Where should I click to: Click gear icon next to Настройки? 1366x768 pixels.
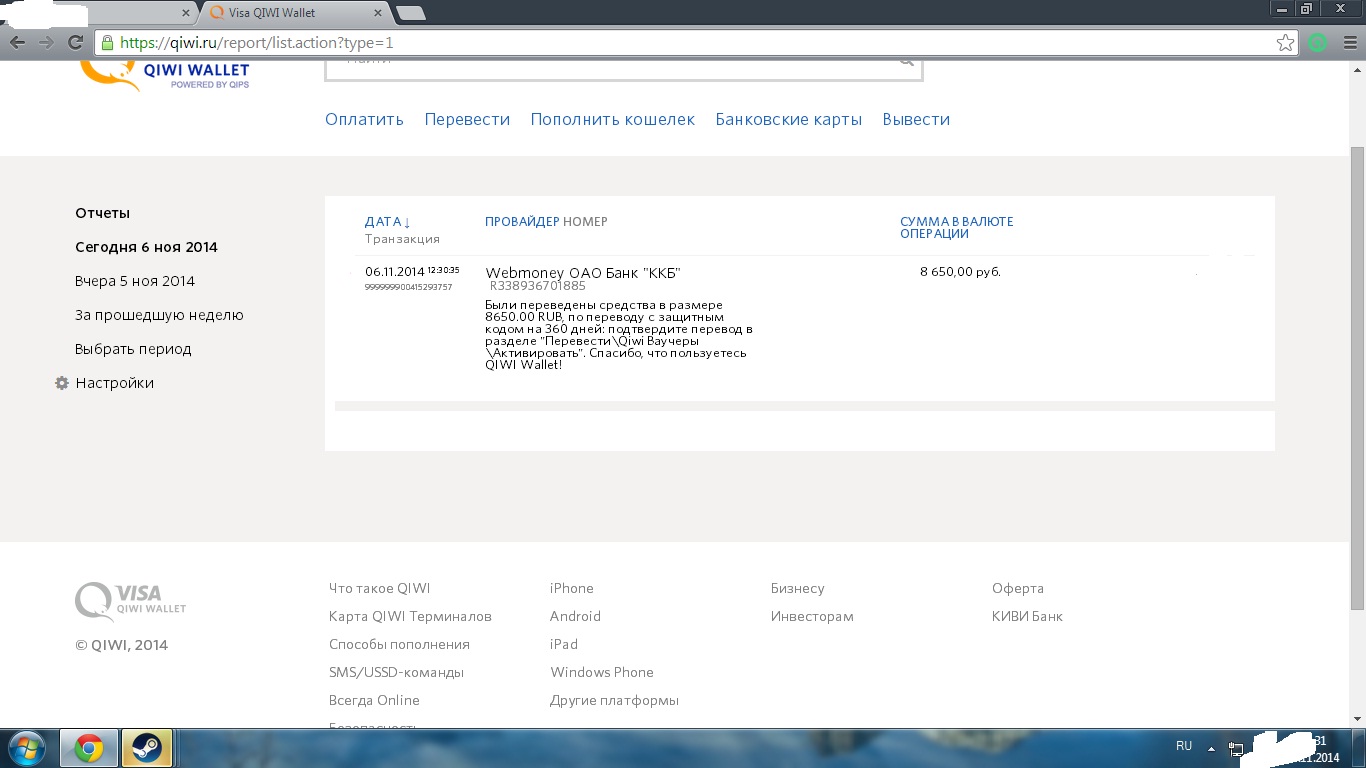[x=62, y=383]
